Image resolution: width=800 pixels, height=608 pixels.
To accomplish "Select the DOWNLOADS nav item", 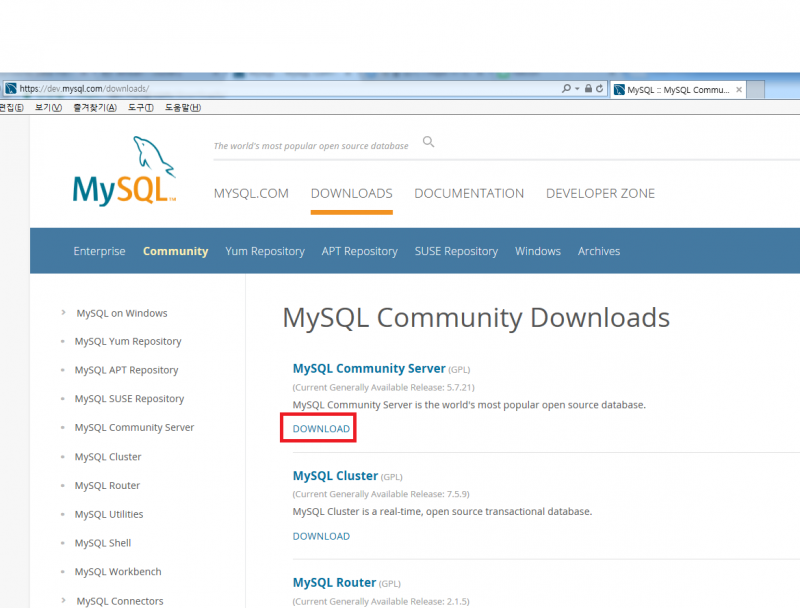I will coord(352,193).
